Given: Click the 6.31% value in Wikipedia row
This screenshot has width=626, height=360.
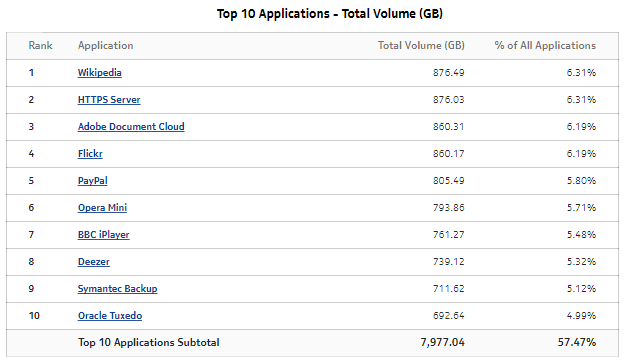Looking at the screenshot, I should (x=581, y=73).
